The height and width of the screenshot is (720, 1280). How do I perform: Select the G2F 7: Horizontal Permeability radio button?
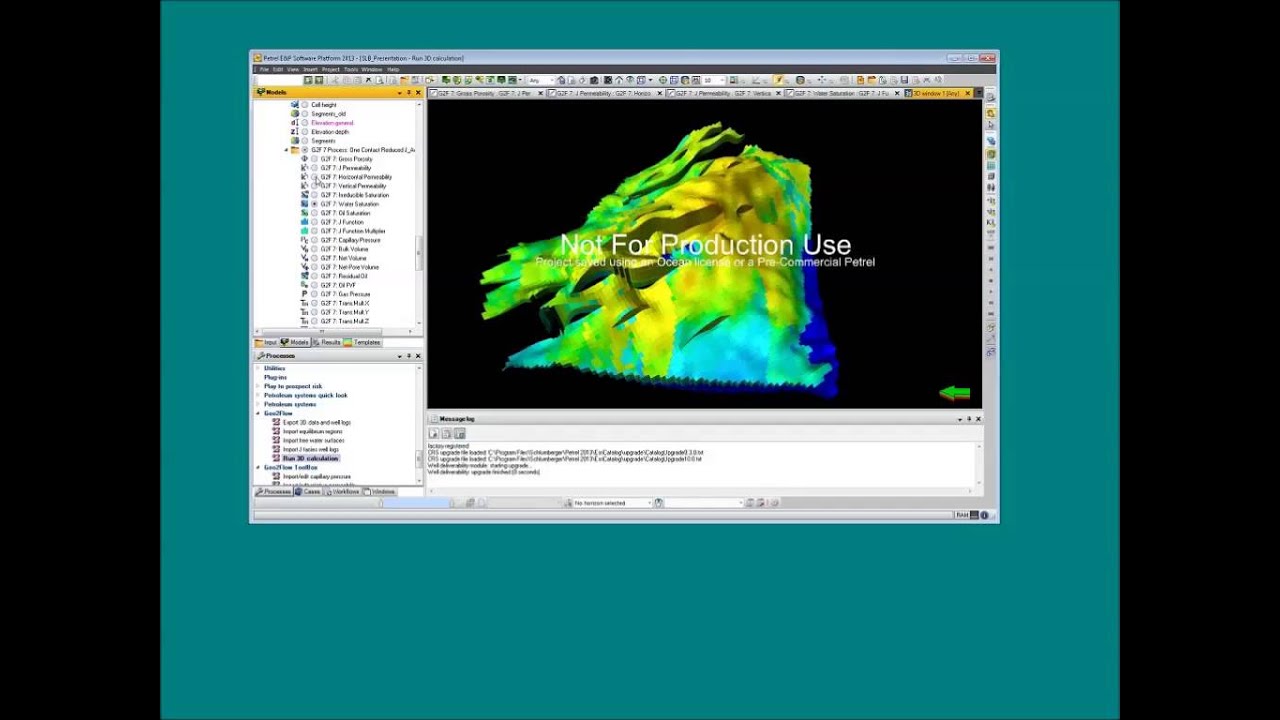click(x=314, y=177)
